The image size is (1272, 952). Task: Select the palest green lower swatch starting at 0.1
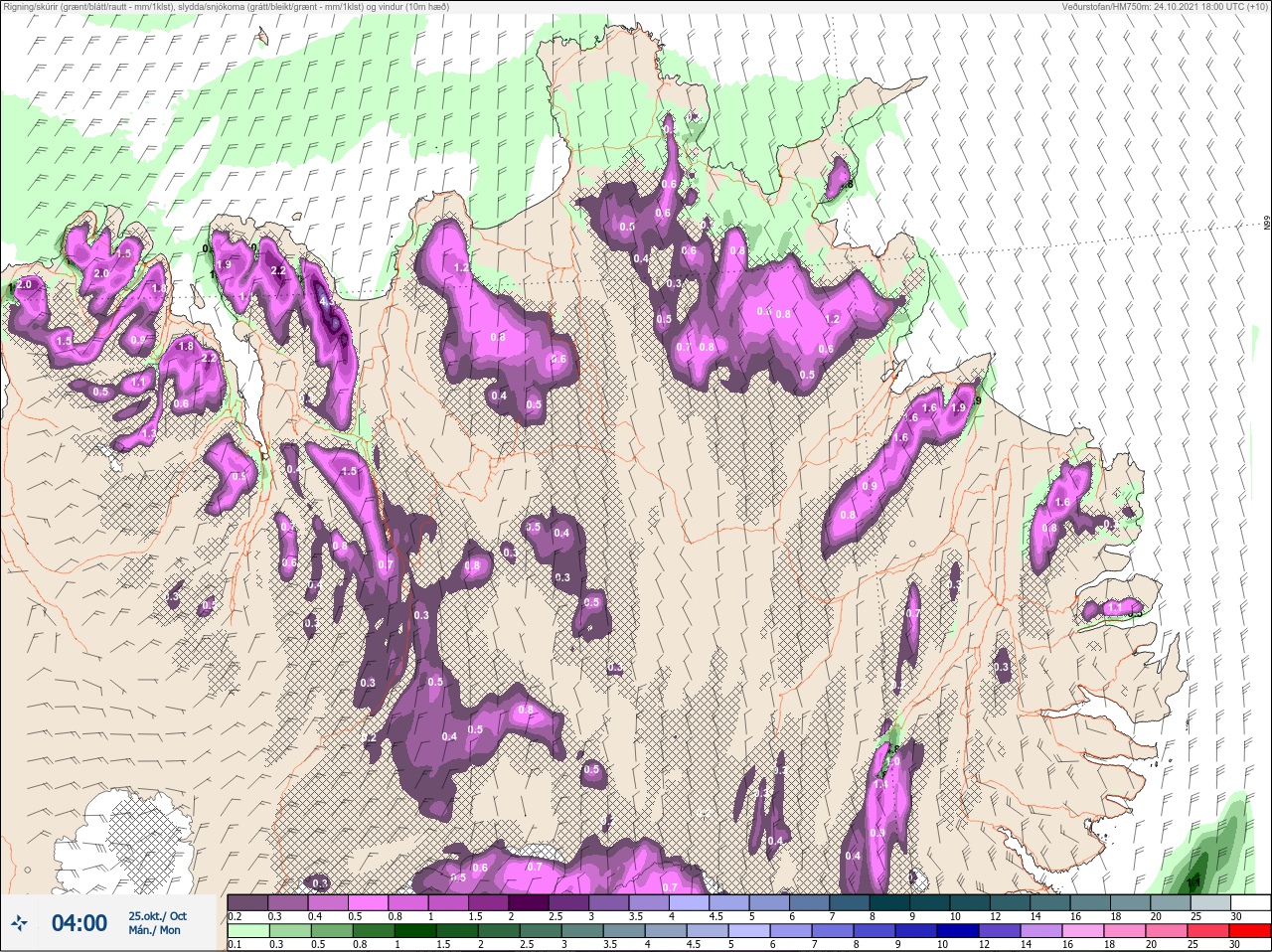pyautogui.click(x=247, y=931)
